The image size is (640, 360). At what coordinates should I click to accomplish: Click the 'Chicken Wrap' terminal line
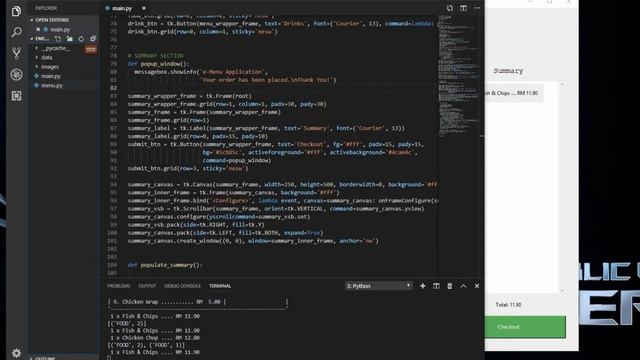click(x=167, y=302)
